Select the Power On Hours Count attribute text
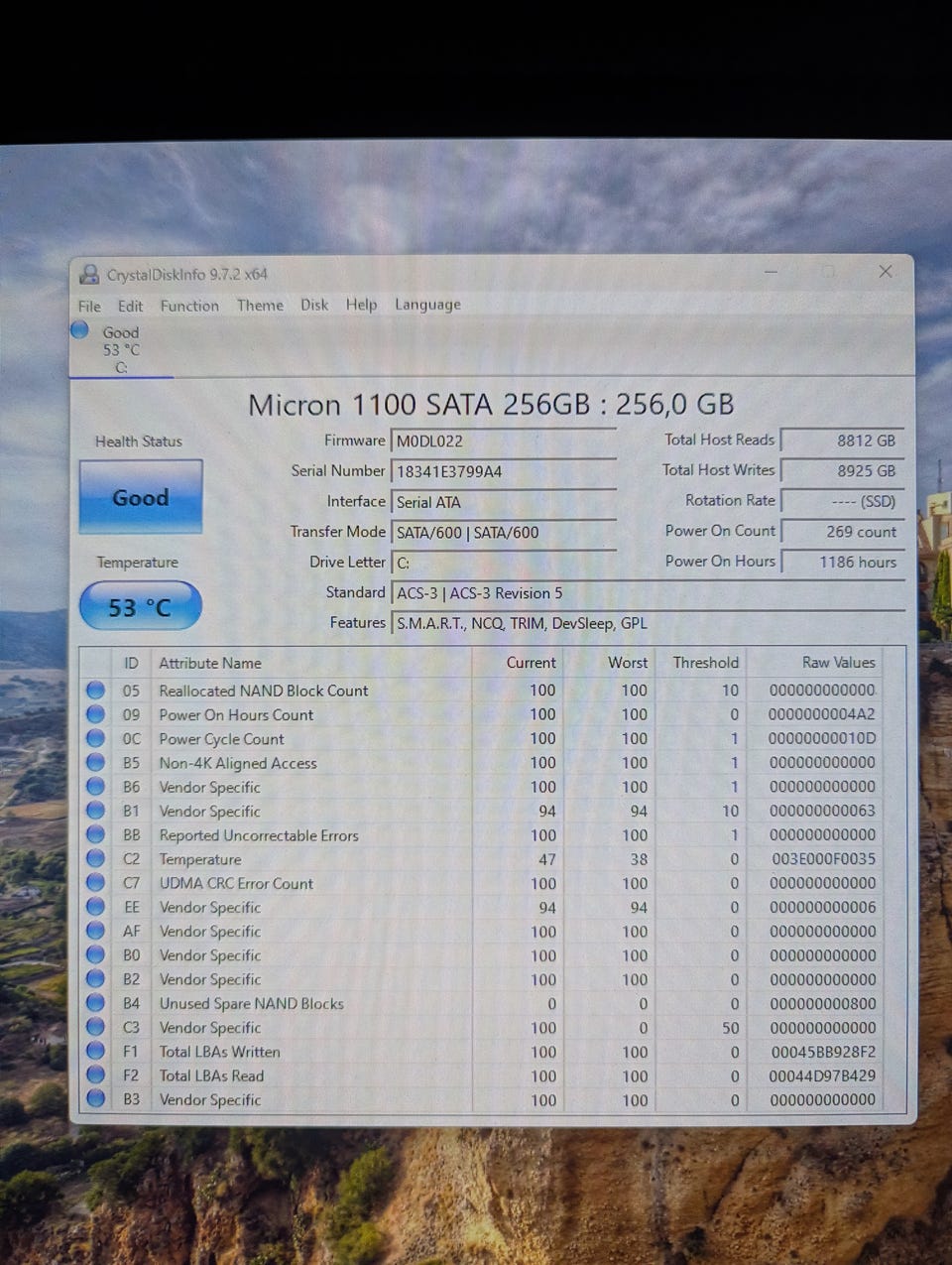 [x=236, y=714]
